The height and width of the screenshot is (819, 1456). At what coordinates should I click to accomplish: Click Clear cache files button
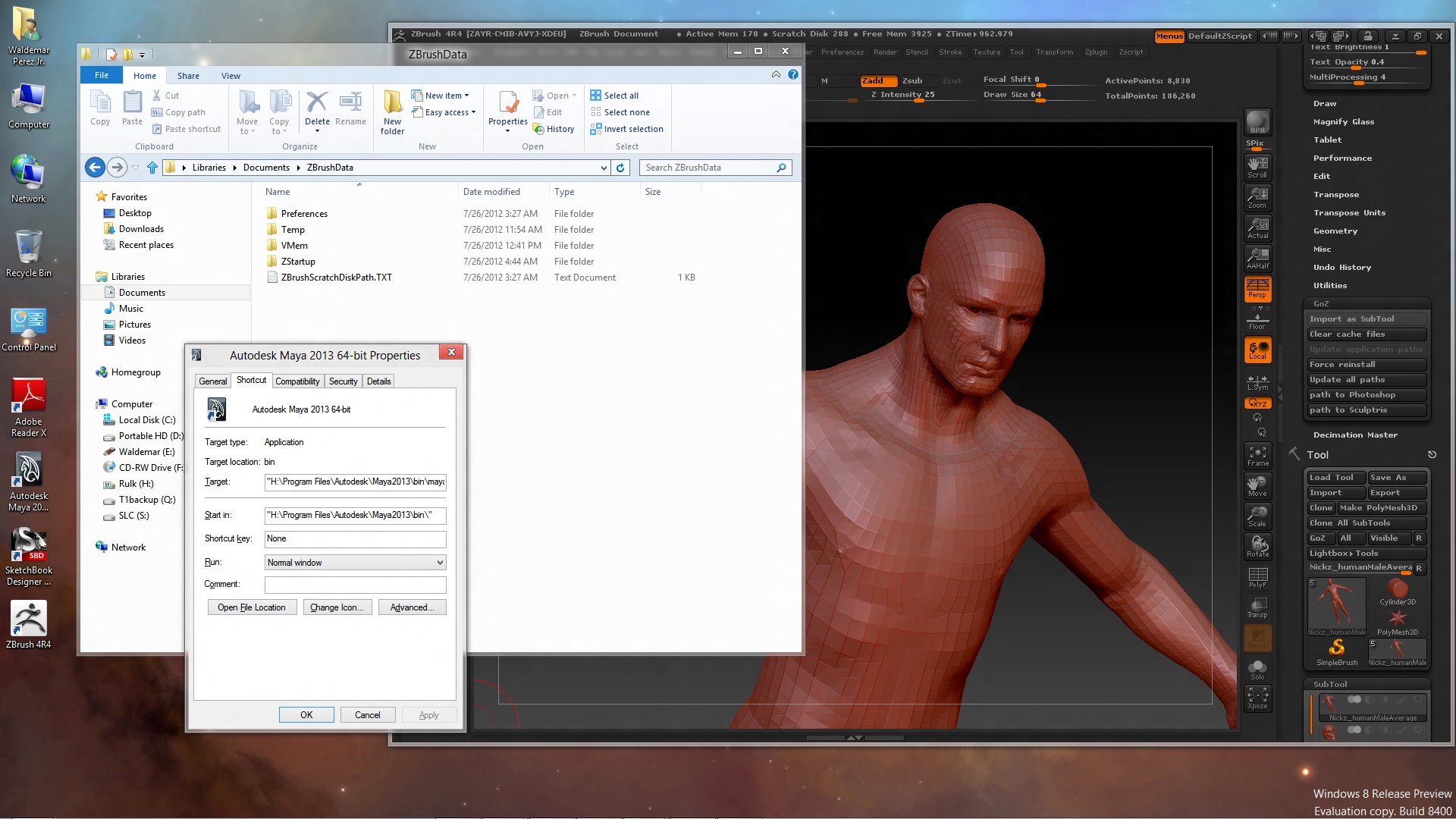coord(1367,334)
